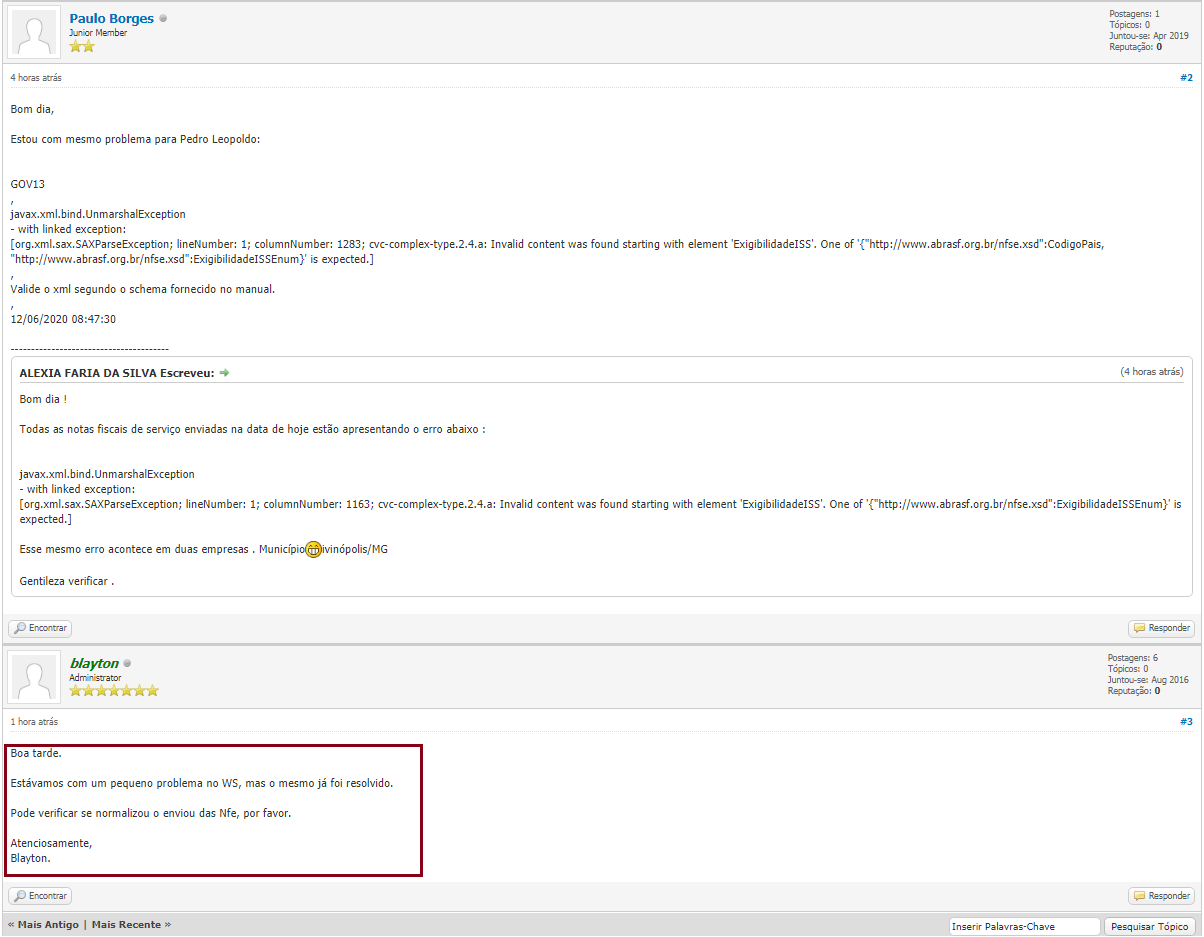Click 'Administrator' user title
This screenshot has height=937, width=1204.
tap(95, 677)
